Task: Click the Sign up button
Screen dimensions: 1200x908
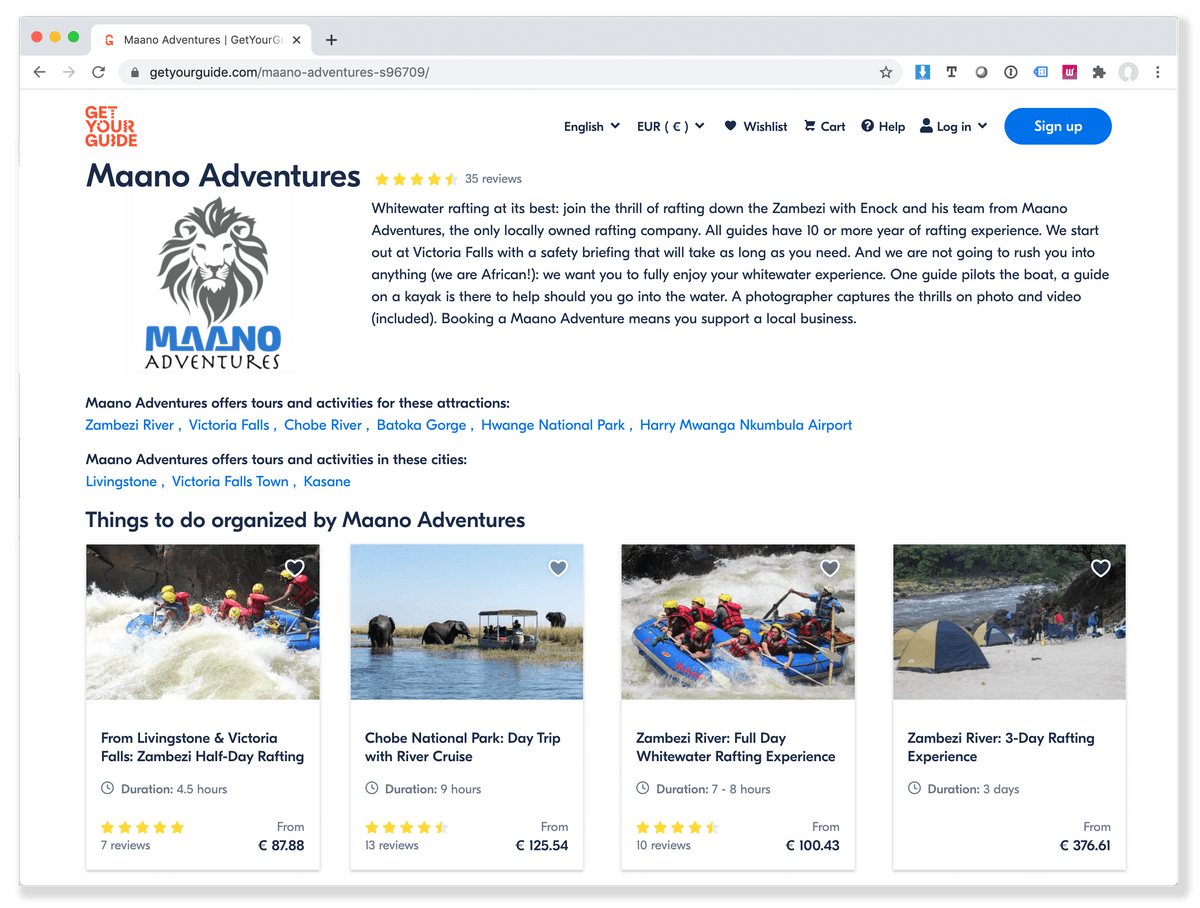Action: point(1058,126)
